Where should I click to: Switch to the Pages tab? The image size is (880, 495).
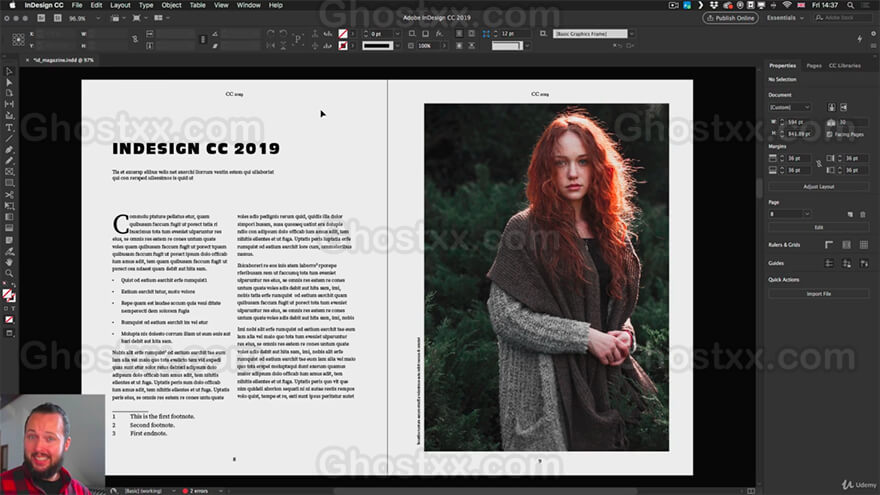814,66
